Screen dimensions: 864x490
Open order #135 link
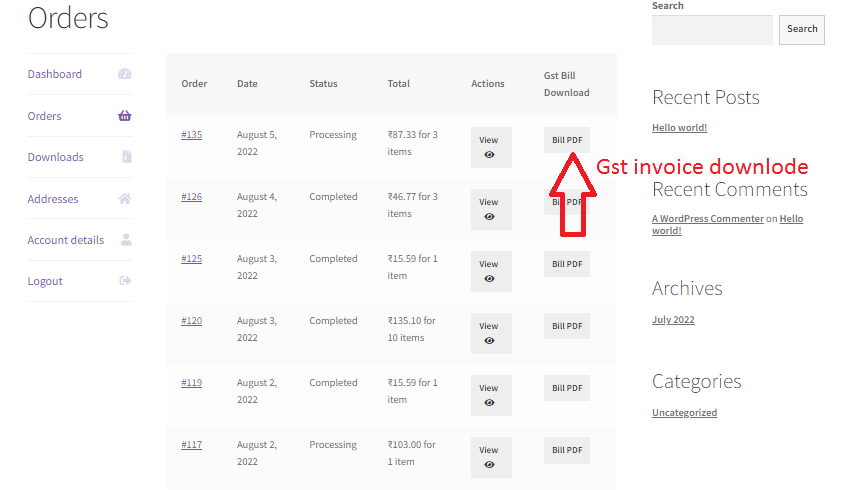tap(192, 134)
